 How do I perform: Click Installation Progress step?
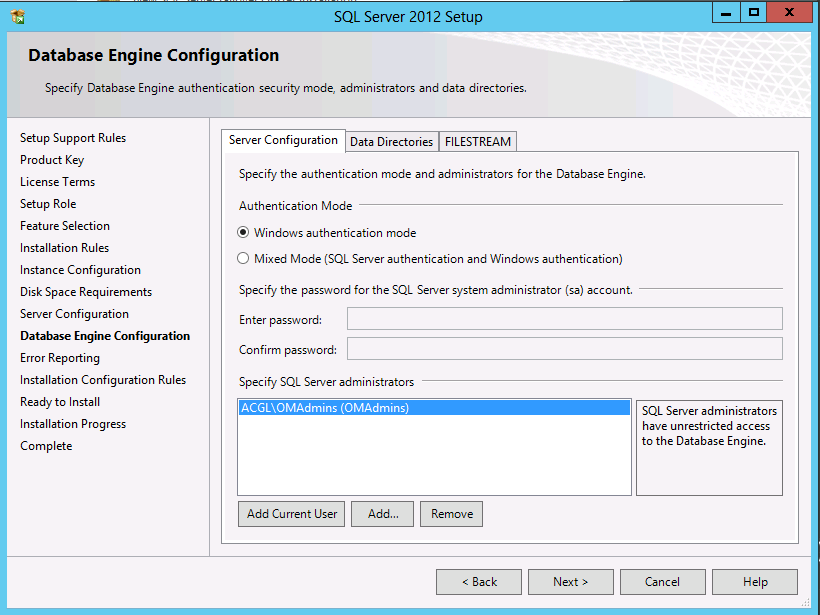point(73,424)
